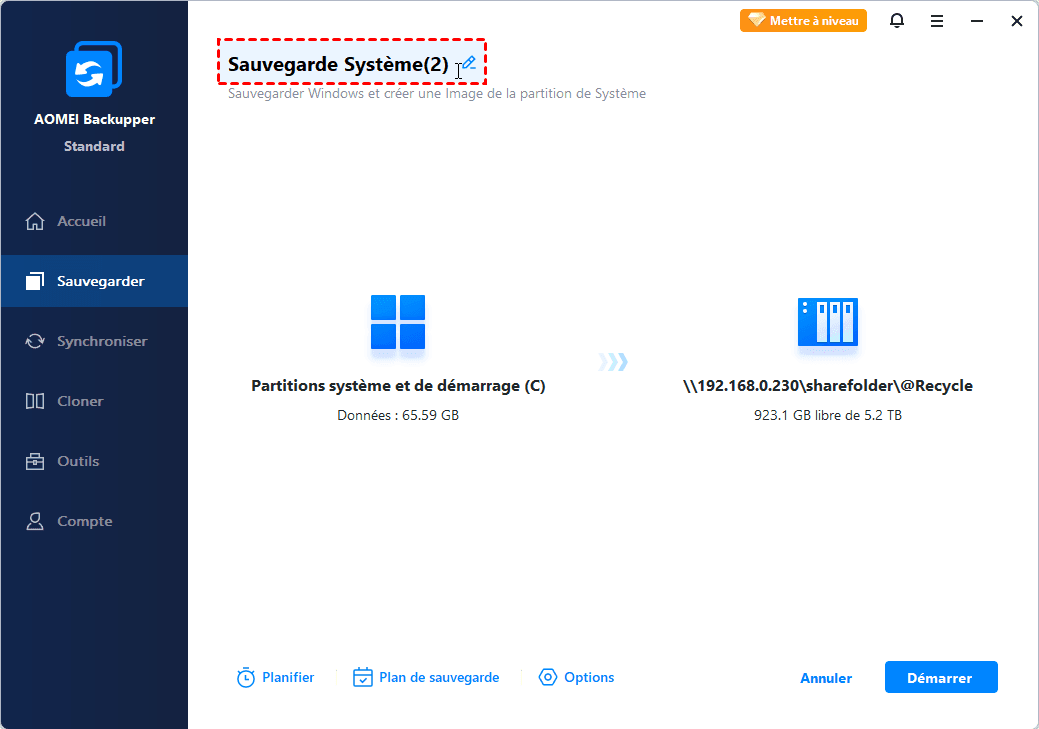This screenshot has height=729, width=1039.
Task: Click the NAS destination storage icon
Action: tap(828, 322)
